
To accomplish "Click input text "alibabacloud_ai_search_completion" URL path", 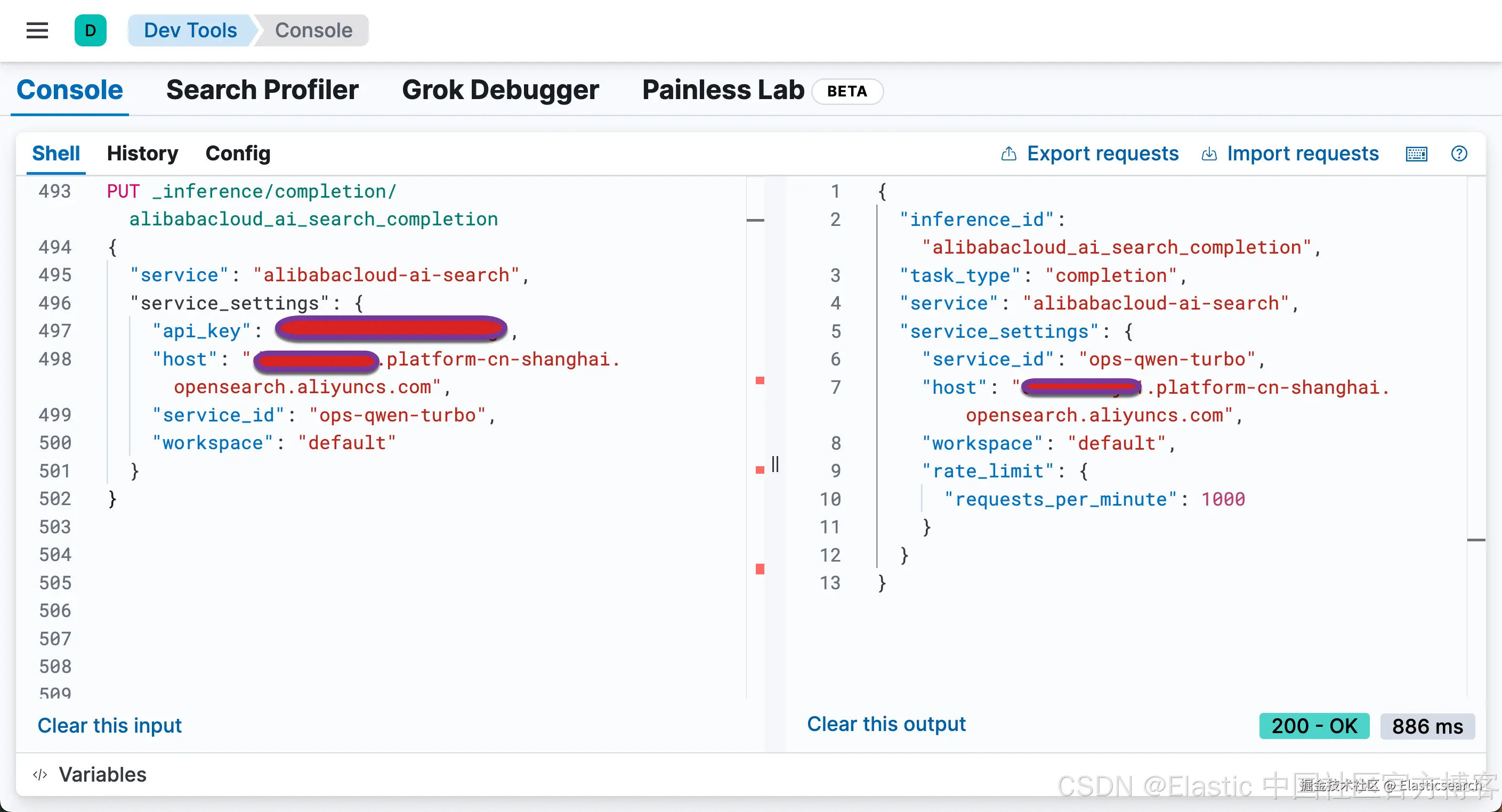I will (x=314, y=219).
